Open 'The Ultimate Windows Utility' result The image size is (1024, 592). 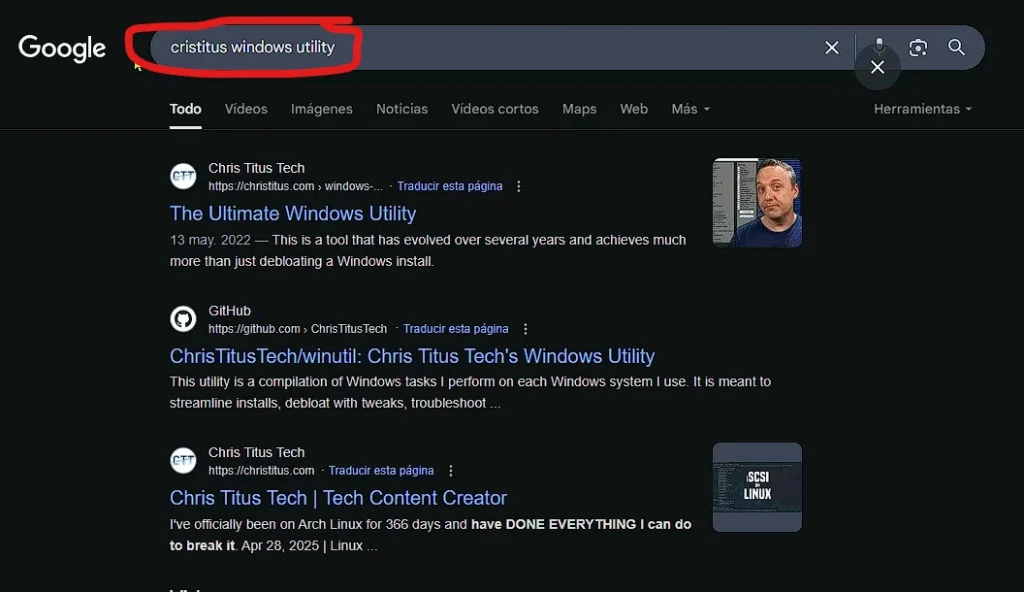click(293, 214)
